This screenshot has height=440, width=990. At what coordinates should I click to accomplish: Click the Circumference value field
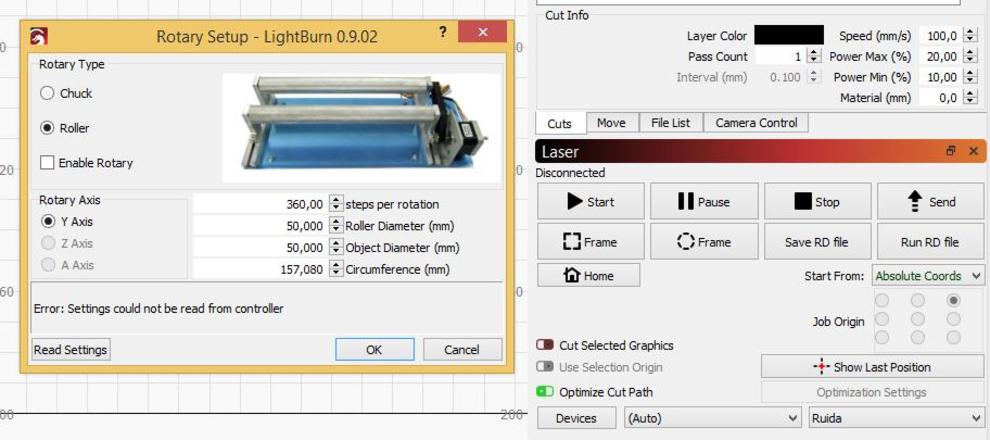click(261, 270)
